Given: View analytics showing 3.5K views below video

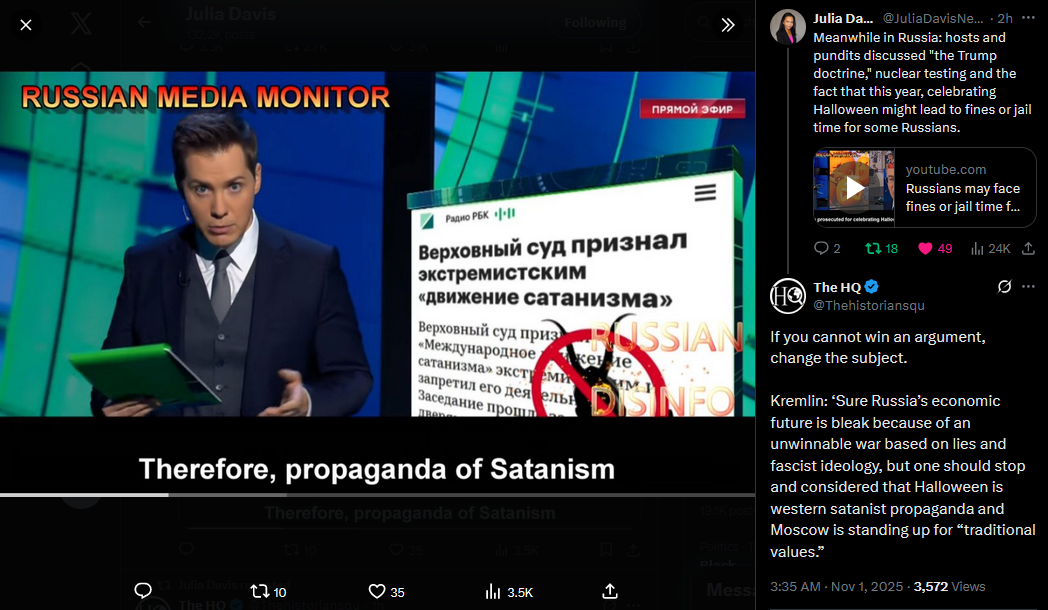Looking at the screenshot, I should (x=509, y=592).
